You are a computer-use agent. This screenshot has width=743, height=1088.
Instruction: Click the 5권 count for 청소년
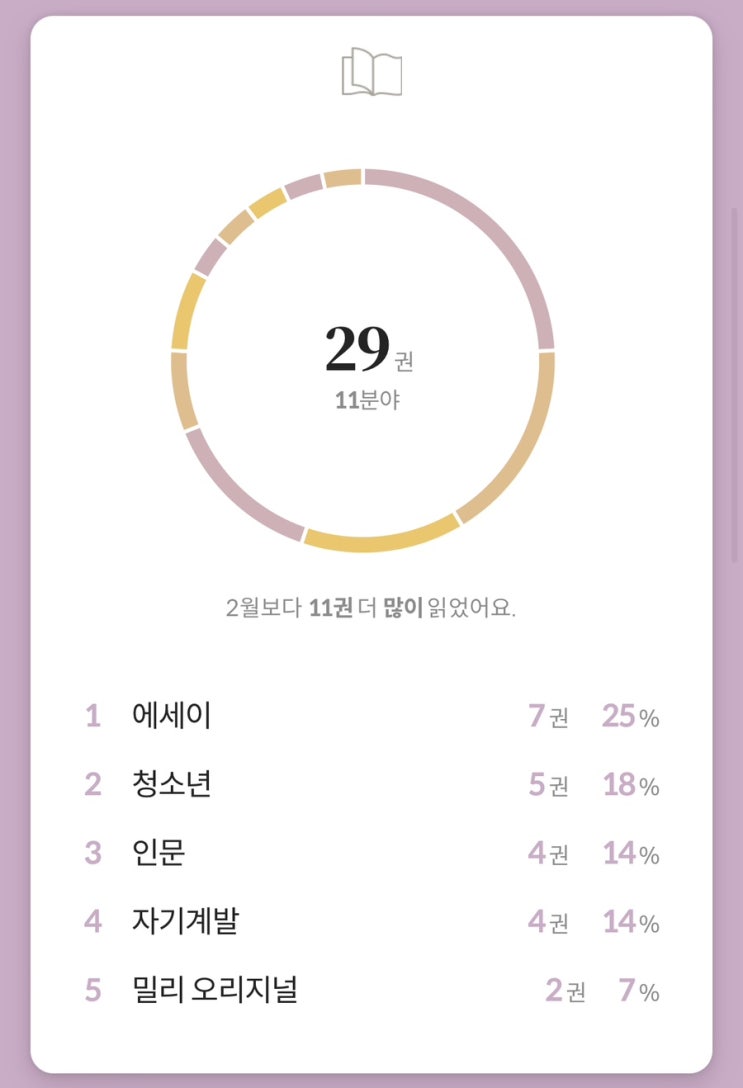click(x=548, y=785)
